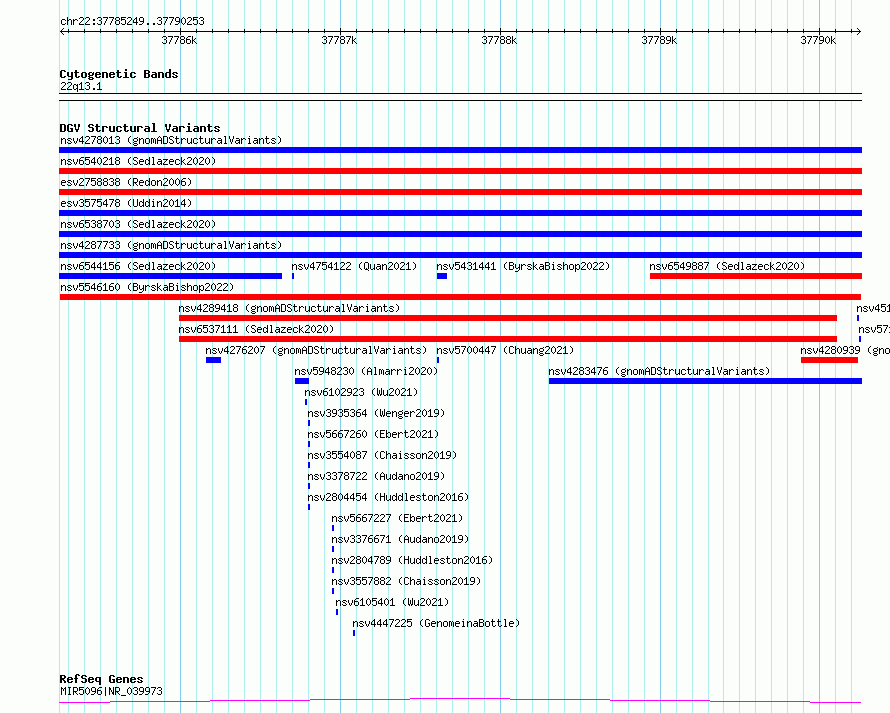The image size is (890, 713).
Task: Select the nsv5546160 ByrskaBishop2022 label
Action: click(147, 287)
